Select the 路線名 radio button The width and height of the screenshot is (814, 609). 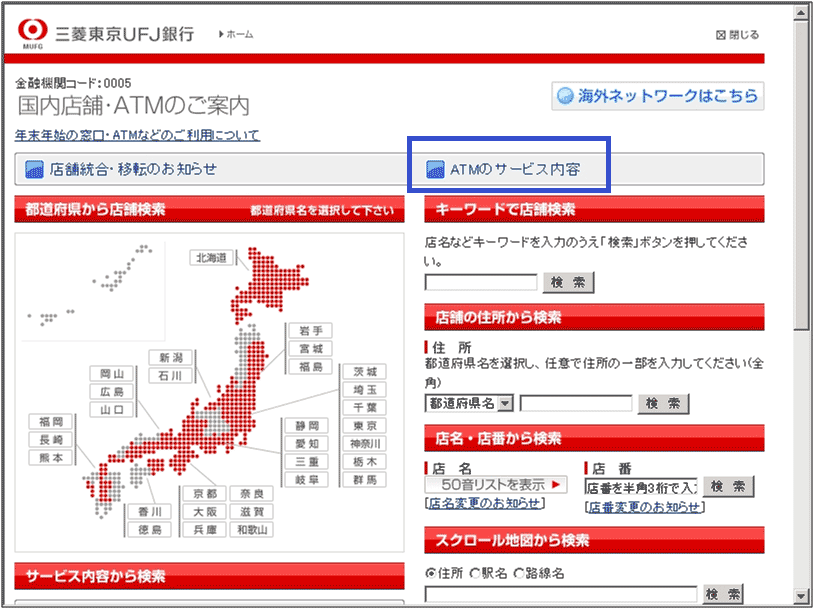point(519,574)
